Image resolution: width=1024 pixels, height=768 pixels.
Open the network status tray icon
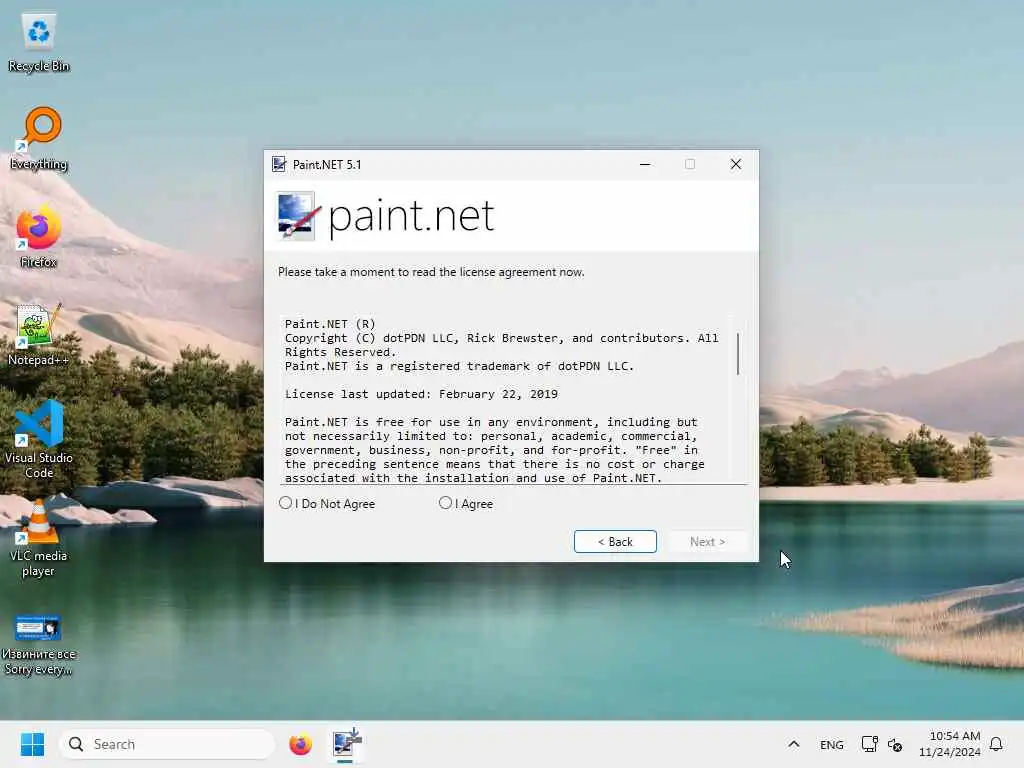(x=869, y=744)
